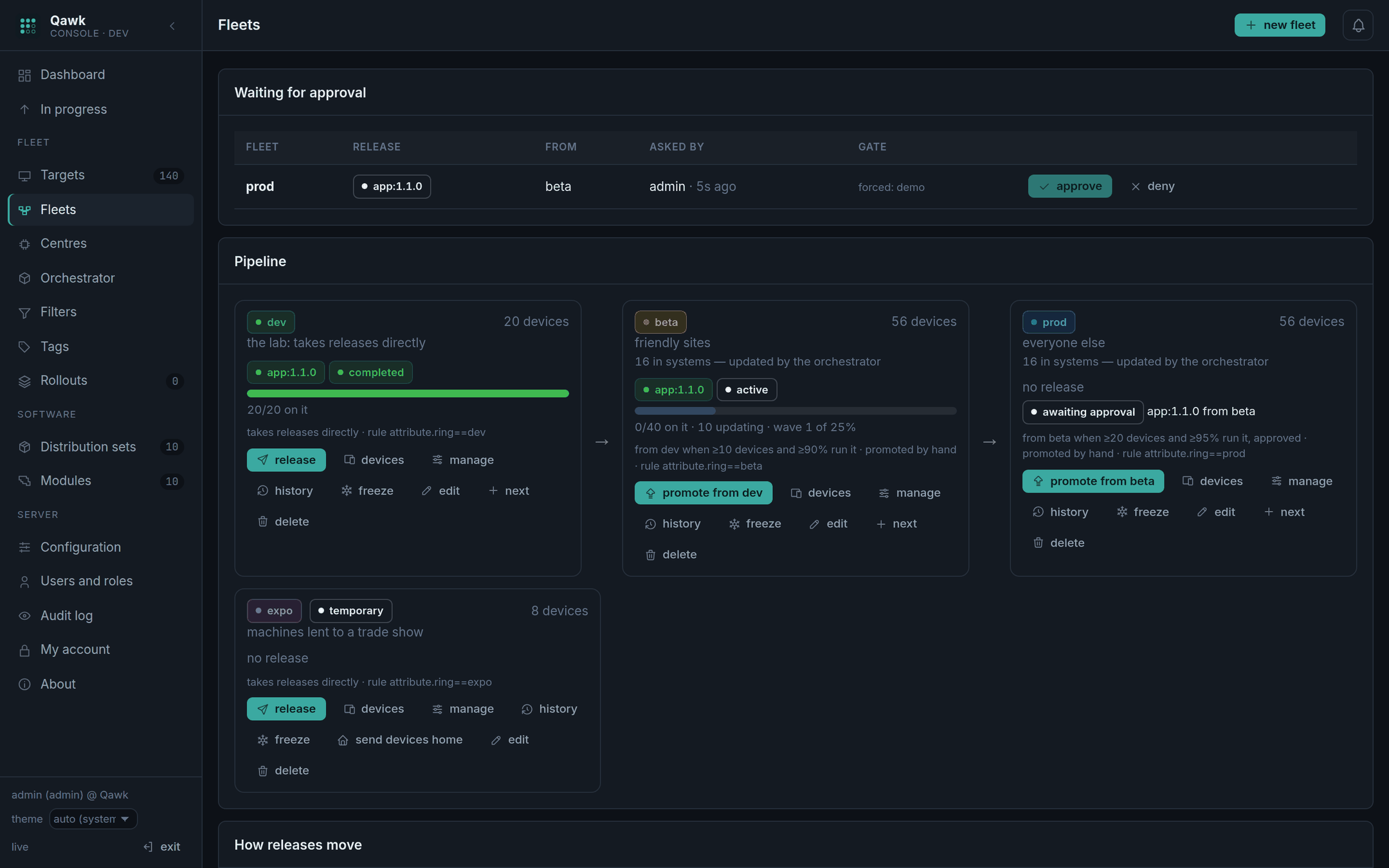Collapse the sidebar with the chevron
The image size is (1389, 868).
click(172, 26)
